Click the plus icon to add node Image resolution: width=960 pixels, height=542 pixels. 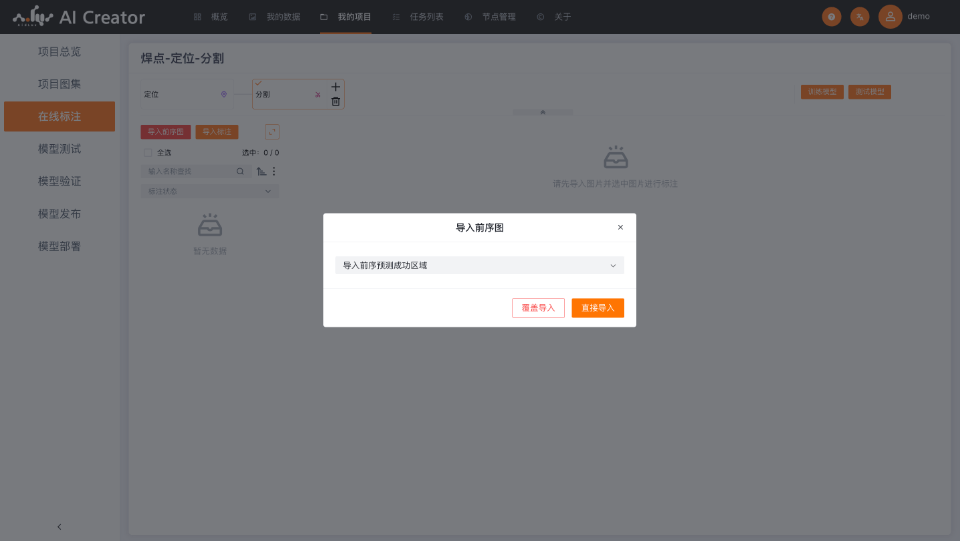coord(335,87)
